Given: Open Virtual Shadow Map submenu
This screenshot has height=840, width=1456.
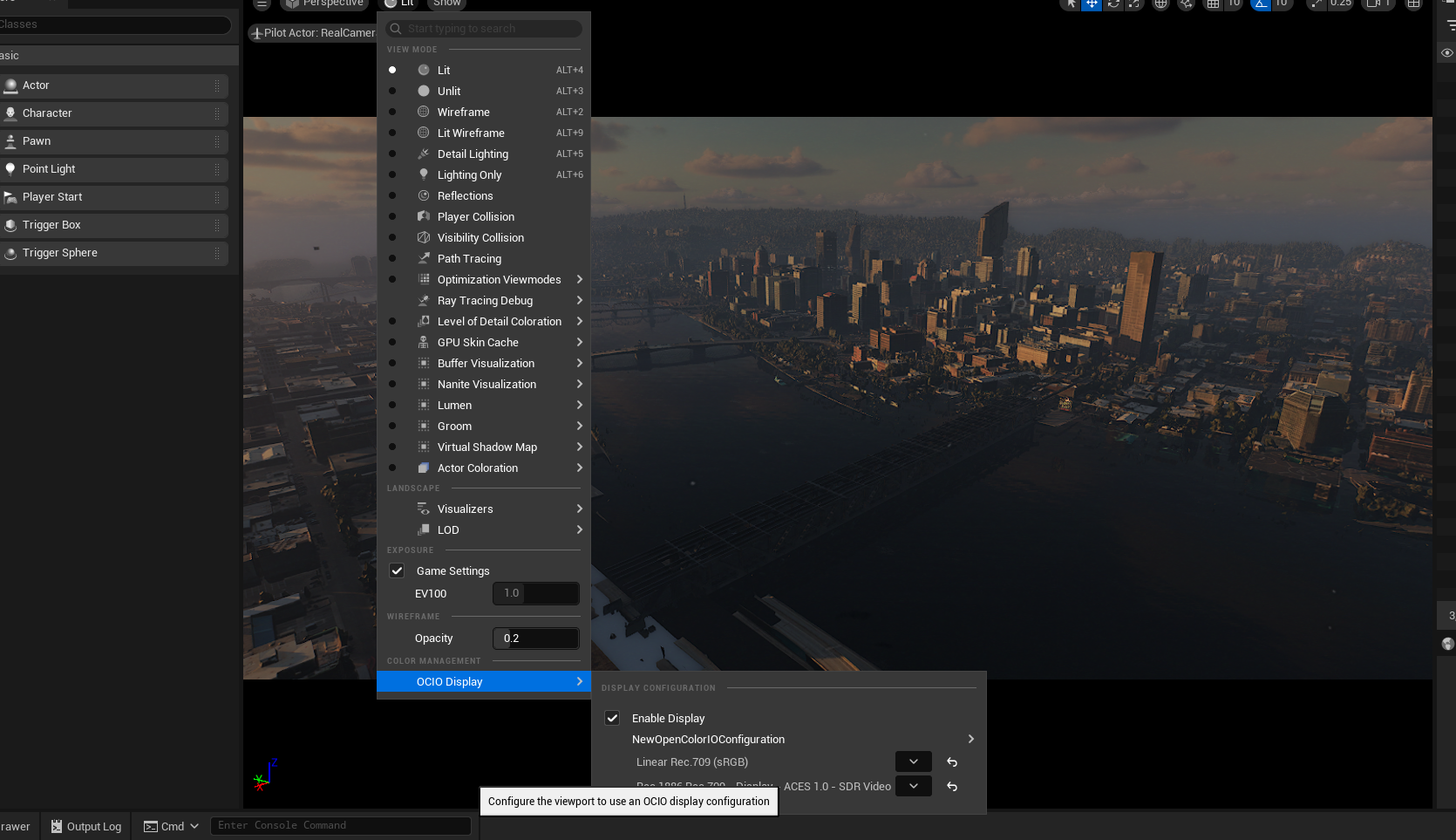Looking at the screenshot, I should [484, 447].
